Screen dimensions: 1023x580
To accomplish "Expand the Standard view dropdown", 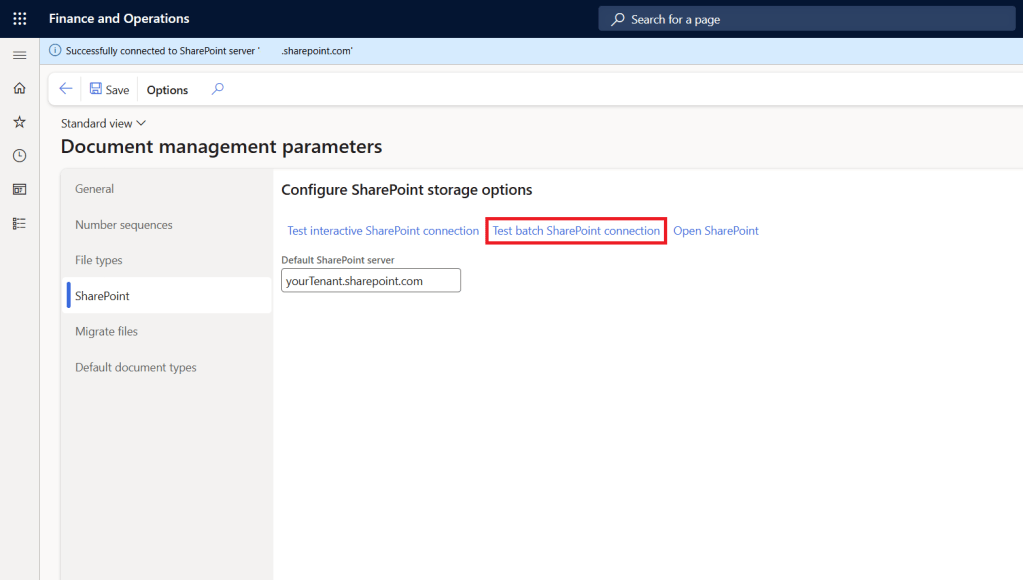I will (104, 123).
